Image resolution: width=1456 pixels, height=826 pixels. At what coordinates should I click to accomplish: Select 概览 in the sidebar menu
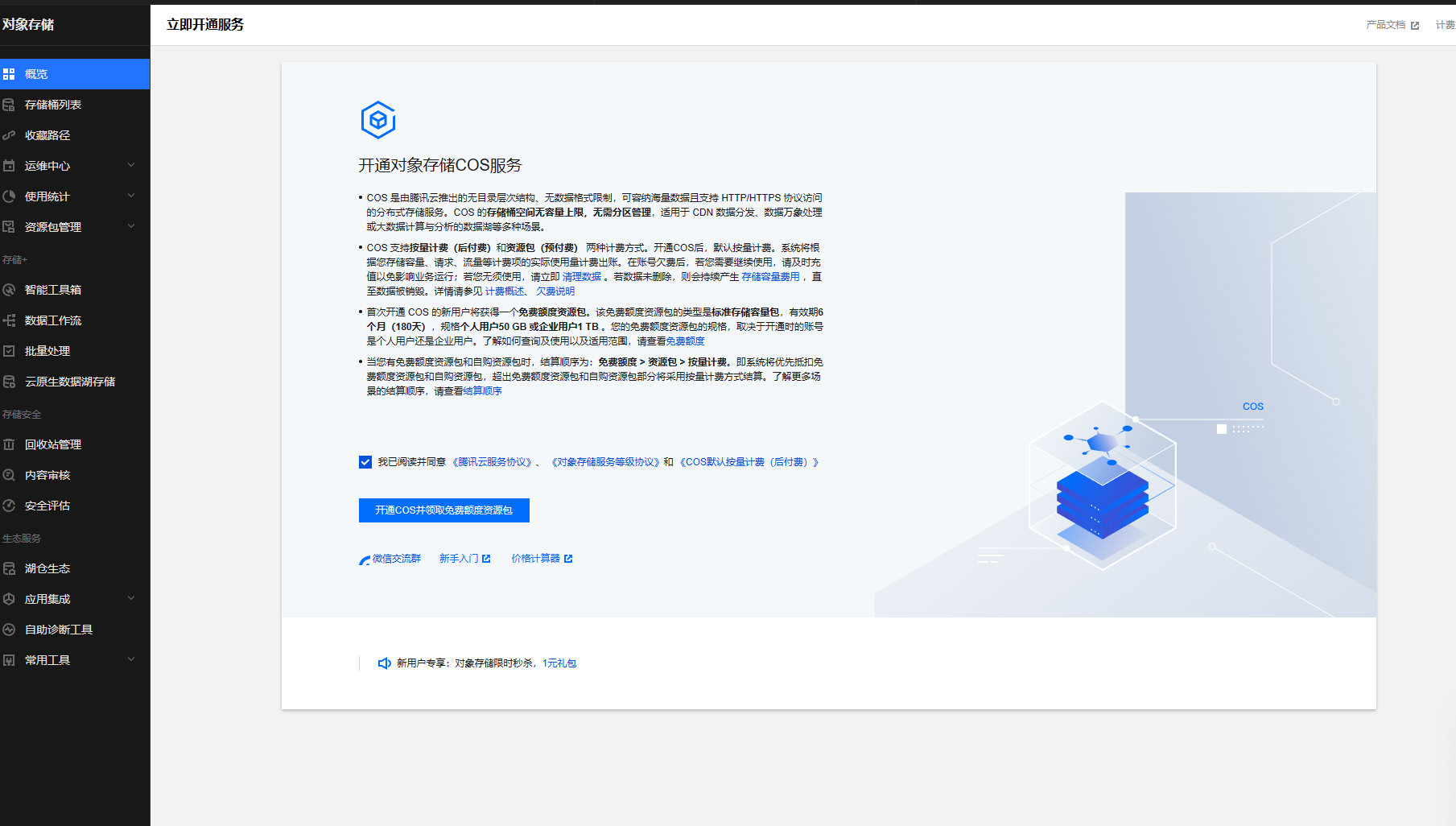pyautogui.click(x=36, y=74)
